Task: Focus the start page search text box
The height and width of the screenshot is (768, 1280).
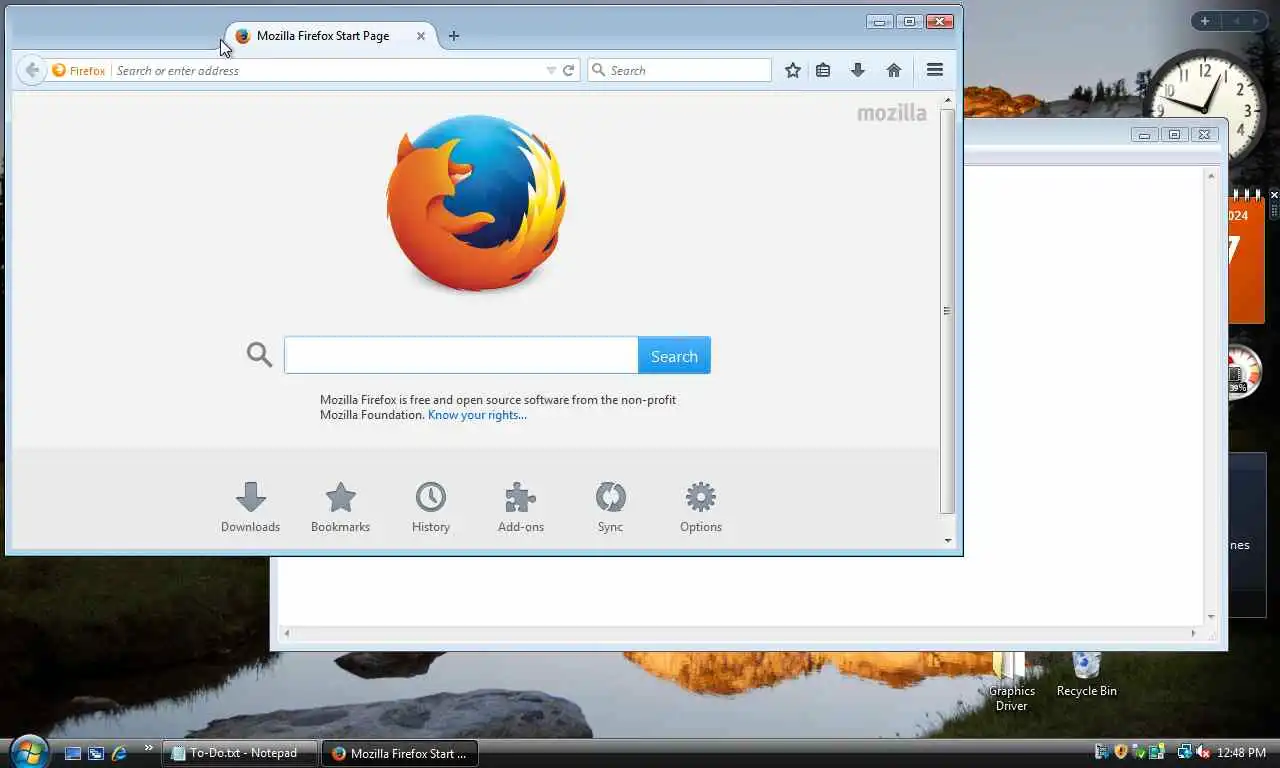Action: click(x=461, y=356)
